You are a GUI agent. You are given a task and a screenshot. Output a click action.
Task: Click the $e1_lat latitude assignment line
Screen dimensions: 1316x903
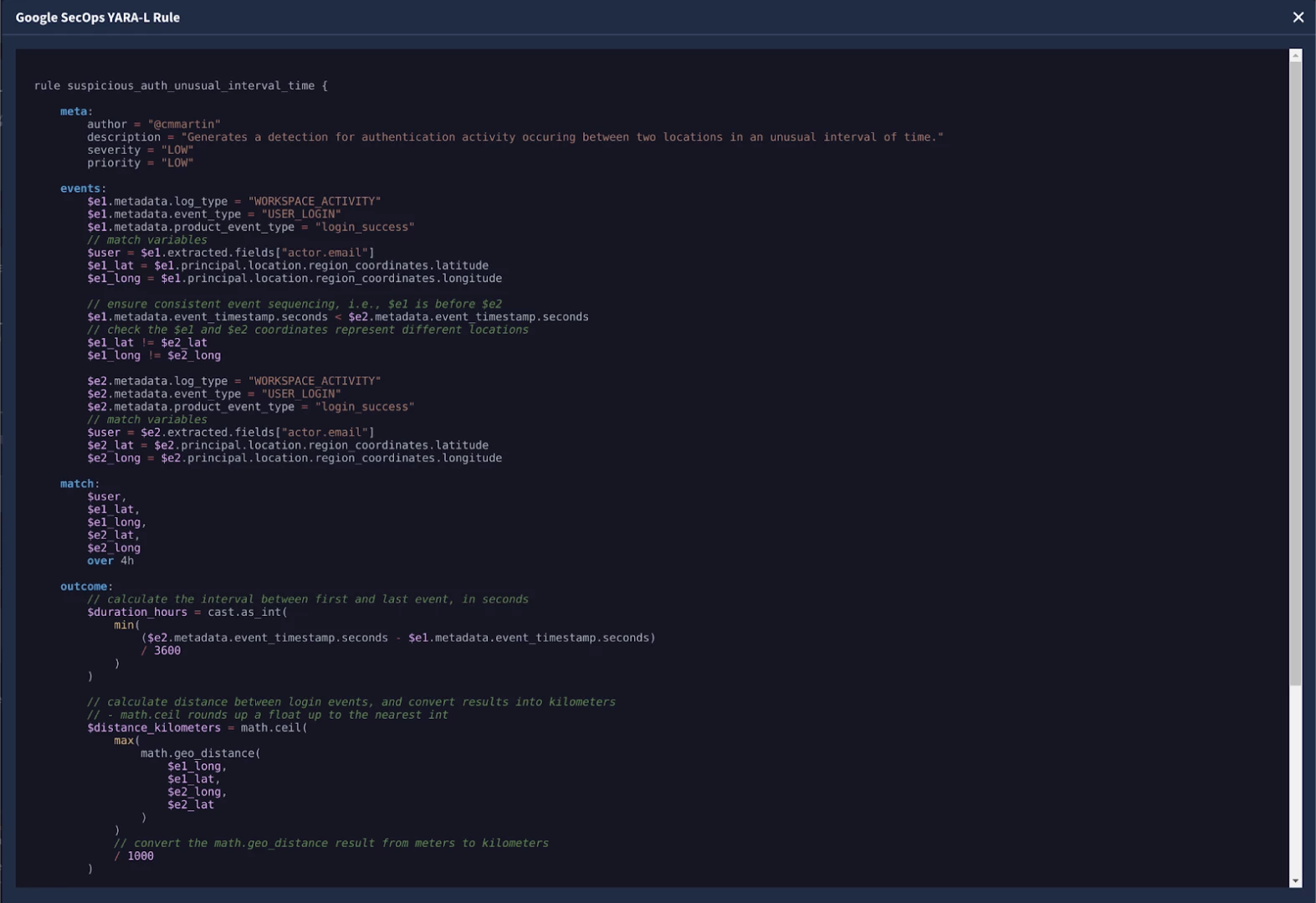[288, 265]
